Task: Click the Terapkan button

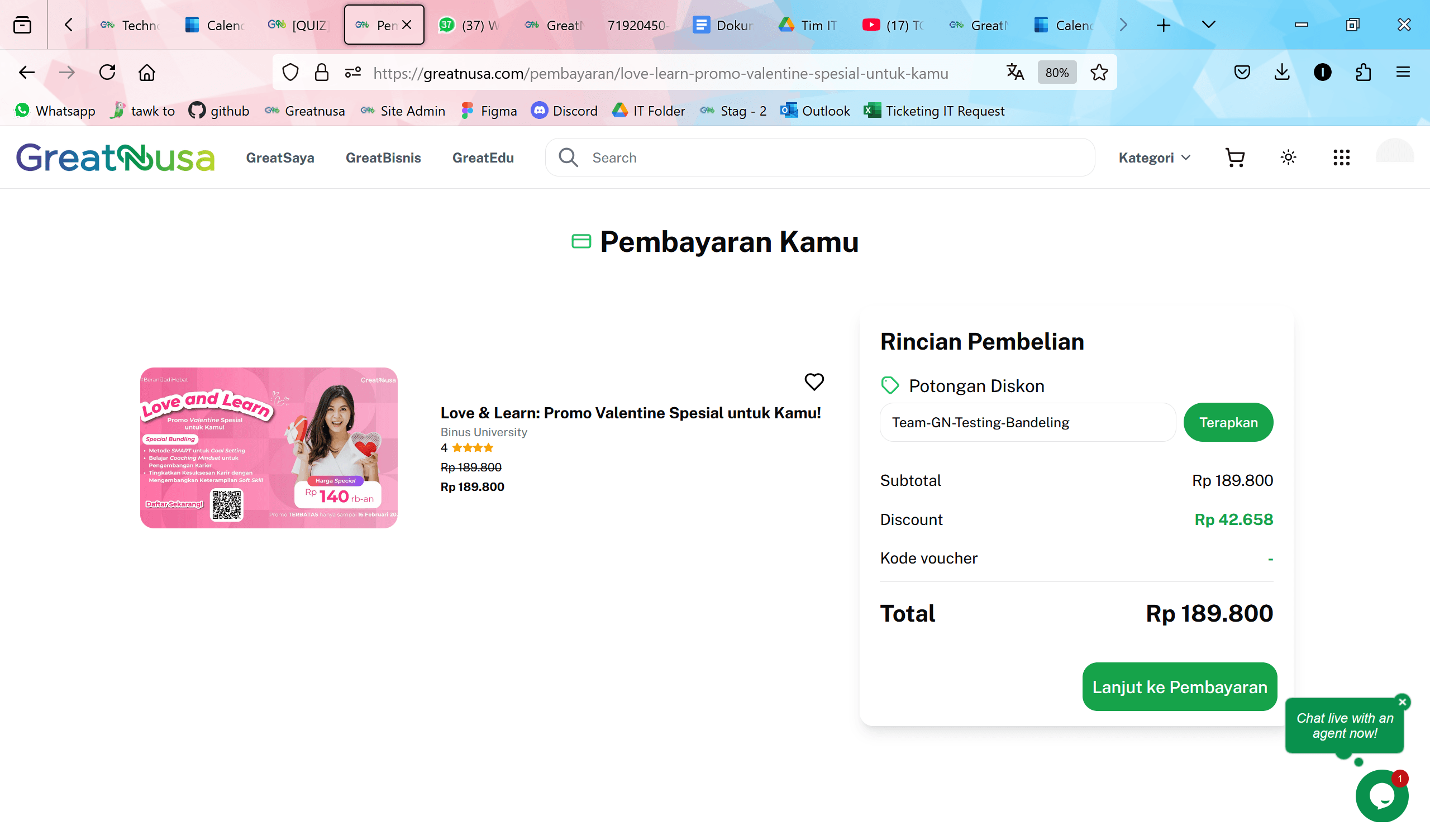Action: (1228, 422)
